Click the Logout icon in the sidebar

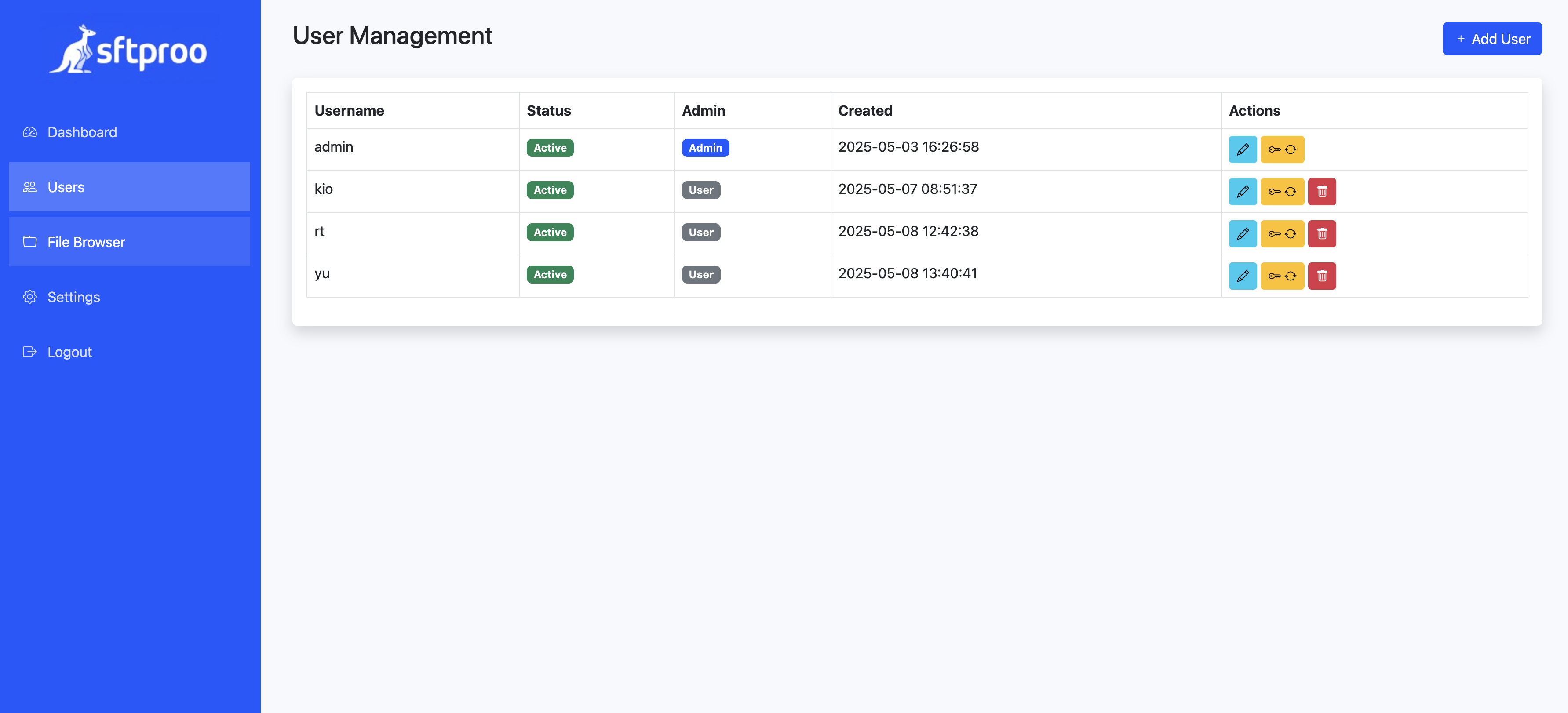pos(30,352)
